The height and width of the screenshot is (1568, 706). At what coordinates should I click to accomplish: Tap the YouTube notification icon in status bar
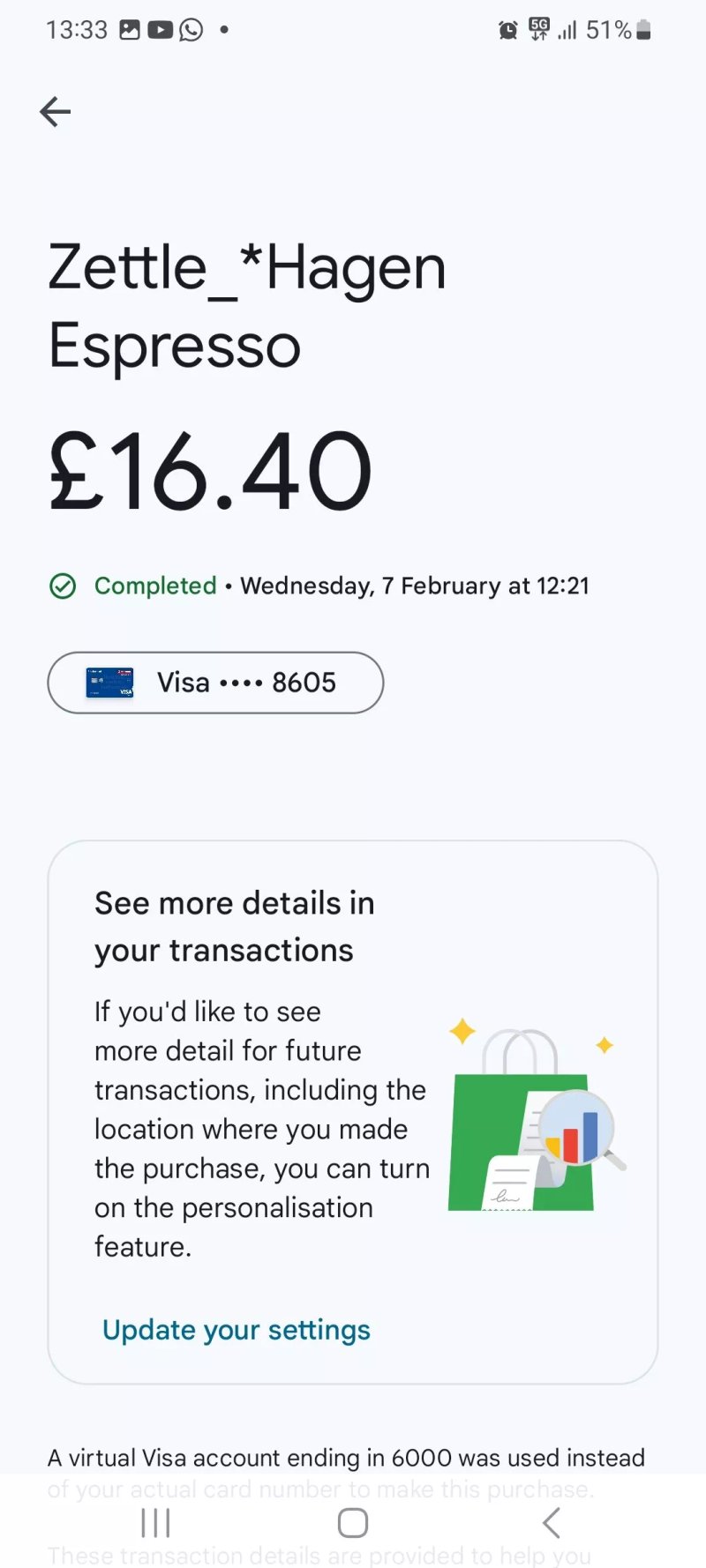click(160, 30)
